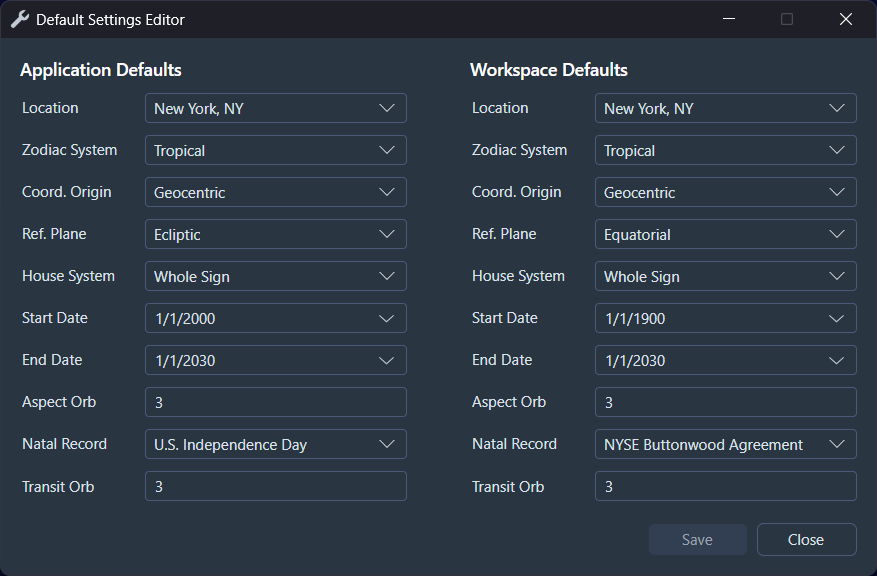This screenshot has height=576, width=877.
Task: Select the Aspect Orb field under Application Defaults
Action: (x=275, y=402)
